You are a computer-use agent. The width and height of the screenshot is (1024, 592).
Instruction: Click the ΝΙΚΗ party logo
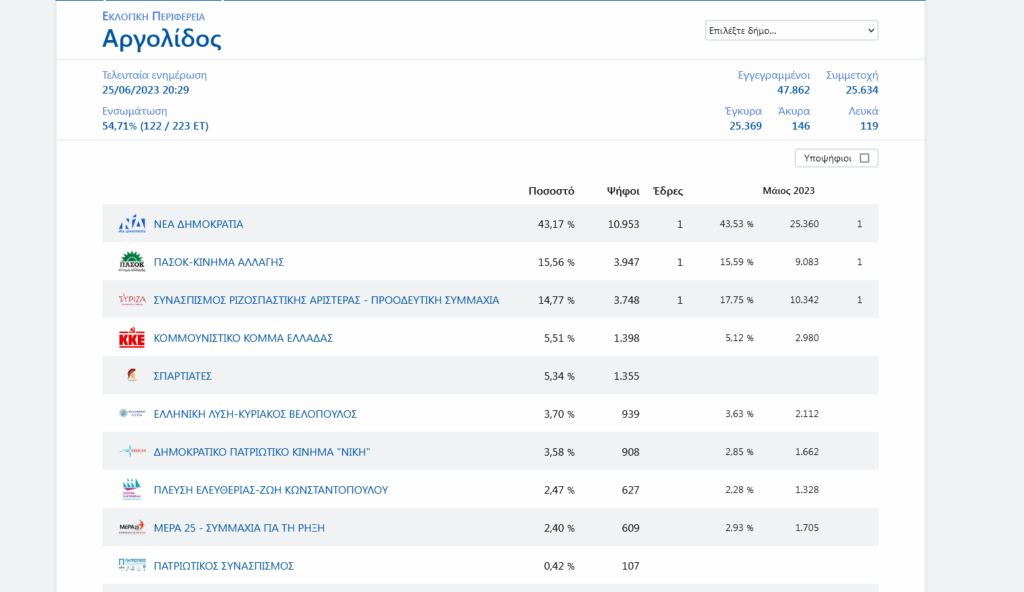(x=132, y=451)
